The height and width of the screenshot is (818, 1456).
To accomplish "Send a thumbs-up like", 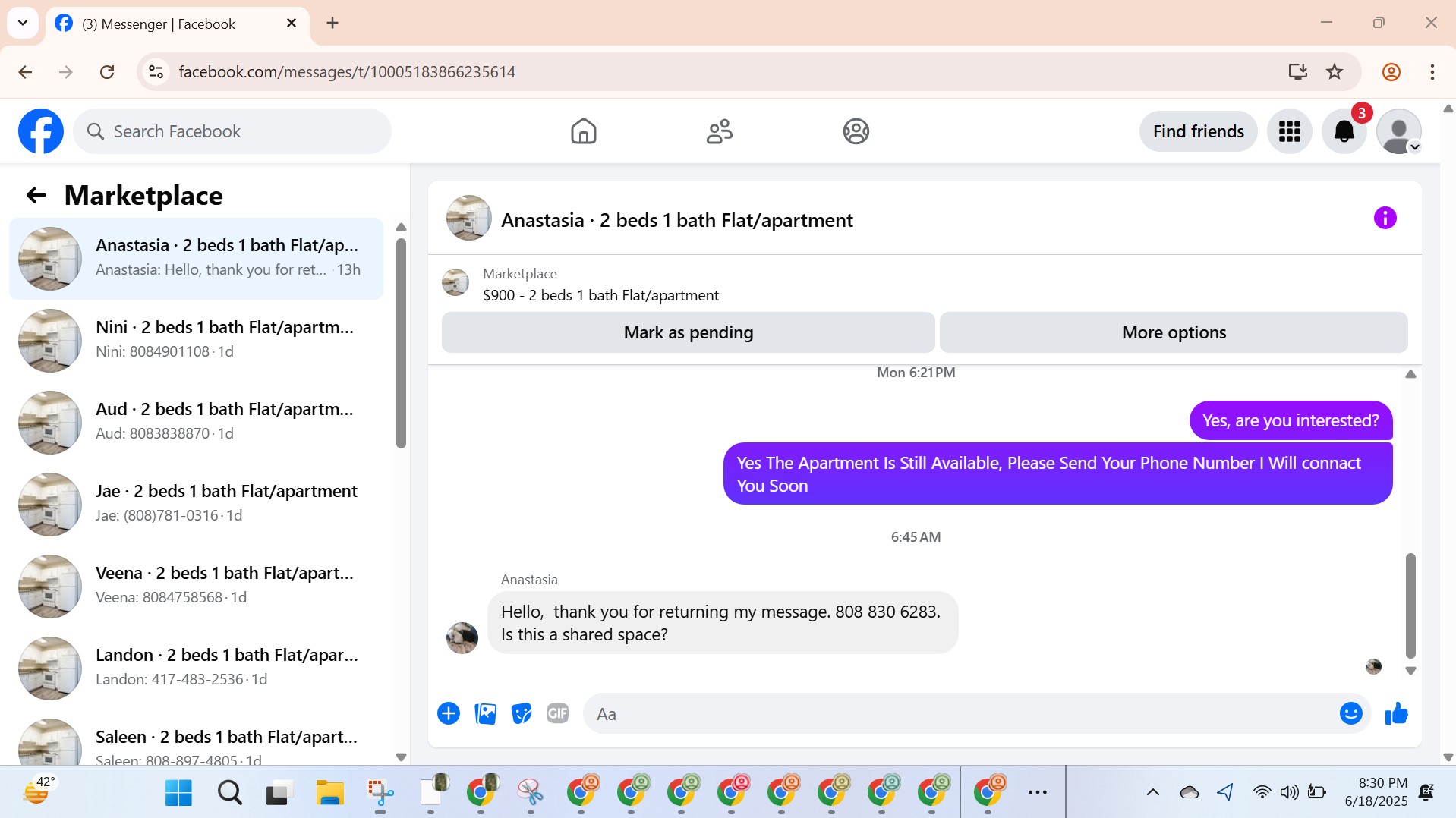I will coord(1396,714).
